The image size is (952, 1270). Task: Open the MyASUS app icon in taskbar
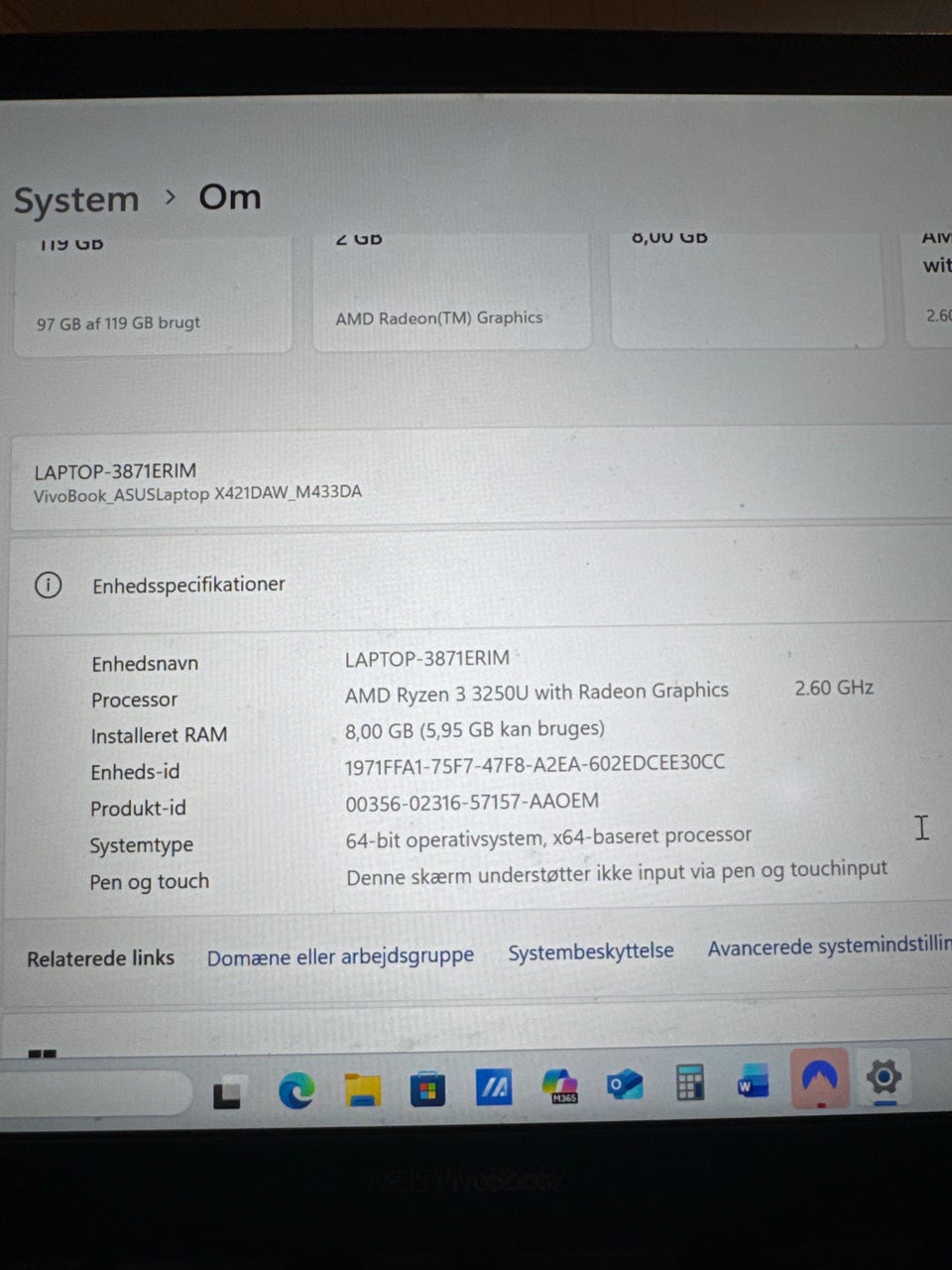(x=494, y=1088)
